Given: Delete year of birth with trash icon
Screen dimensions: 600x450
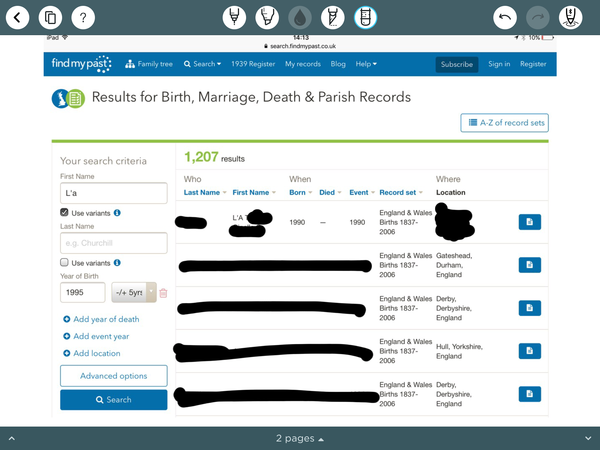Looking at the screenshot, I should coord(164,292).
